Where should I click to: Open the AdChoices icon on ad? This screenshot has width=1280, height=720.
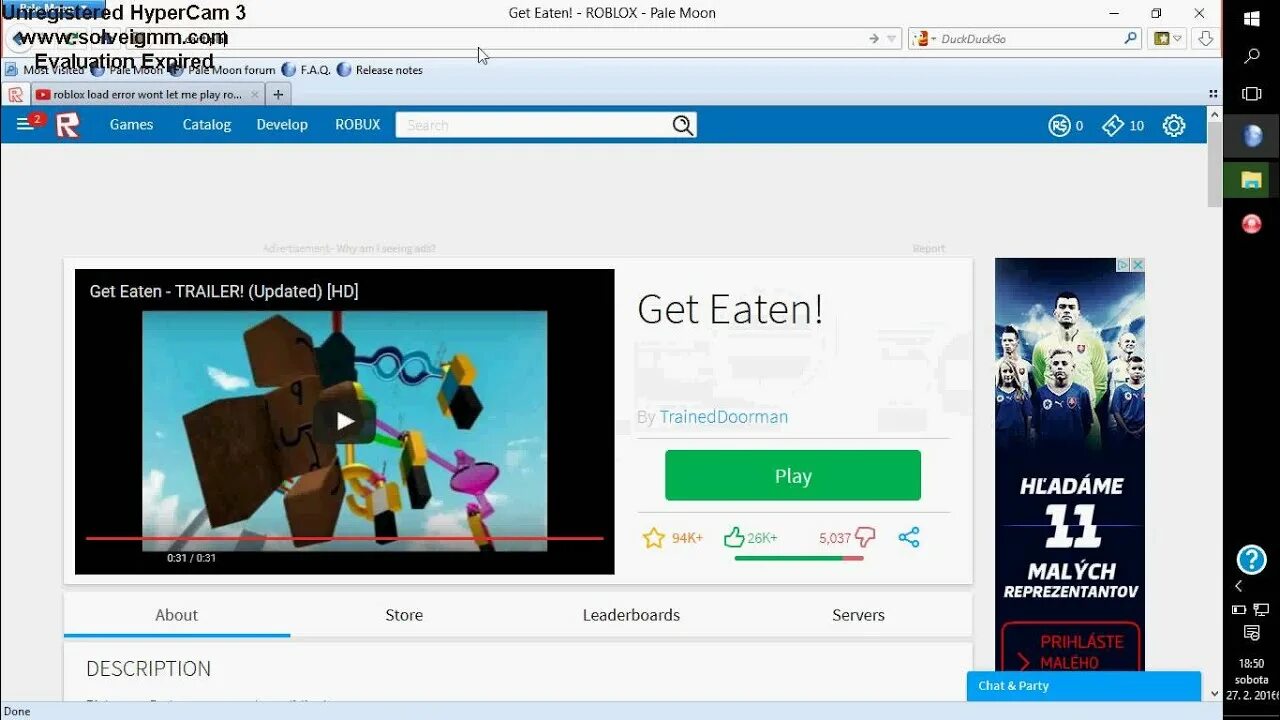[1123, 265]
